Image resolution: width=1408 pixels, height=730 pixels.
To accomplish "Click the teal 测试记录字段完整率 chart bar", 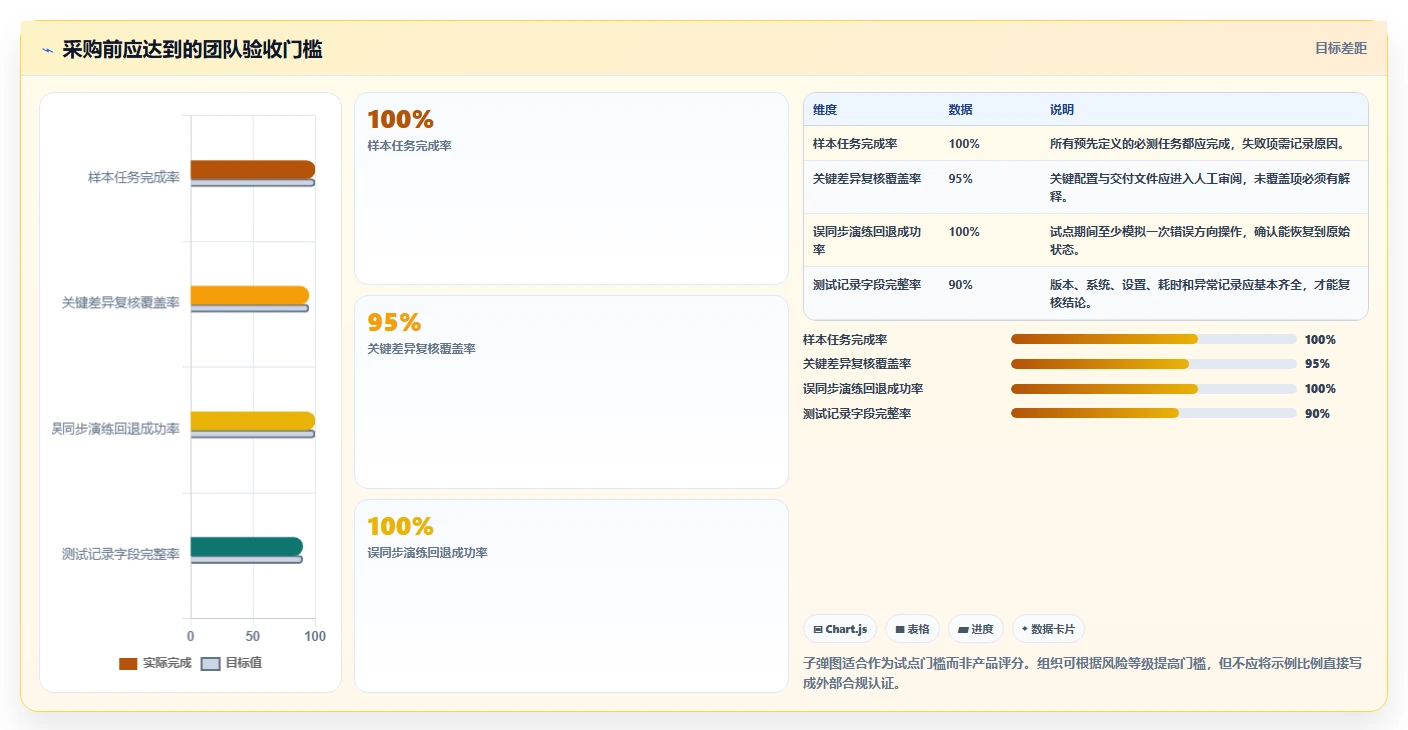I will 247,546.
